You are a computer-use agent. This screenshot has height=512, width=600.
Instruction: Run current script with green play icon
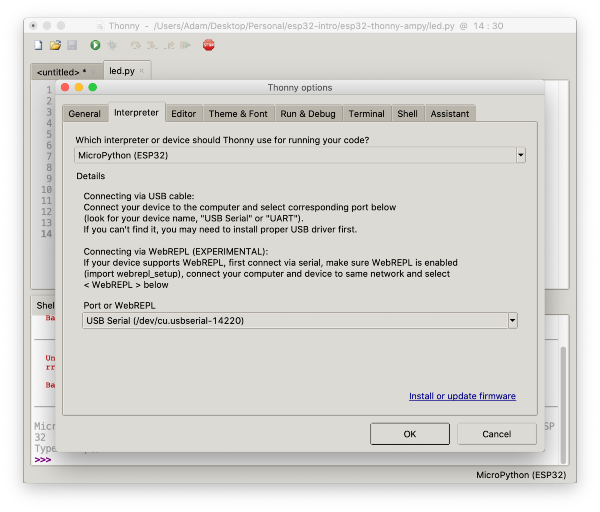[95, 45]
